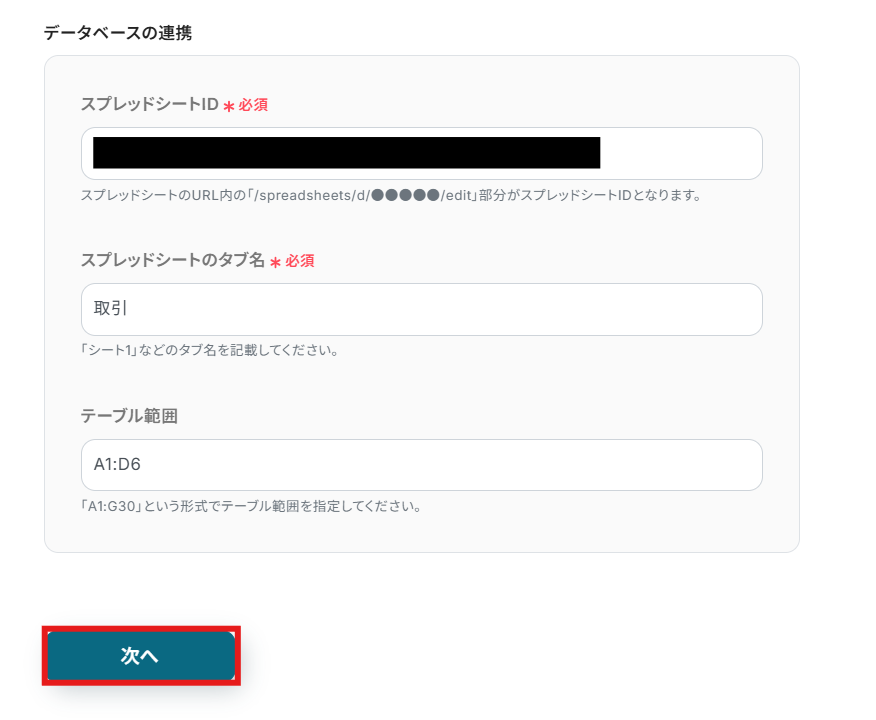The image size is (876, 720).
Task: Click the テーブル範囲 label
Action: pos(129,416)
